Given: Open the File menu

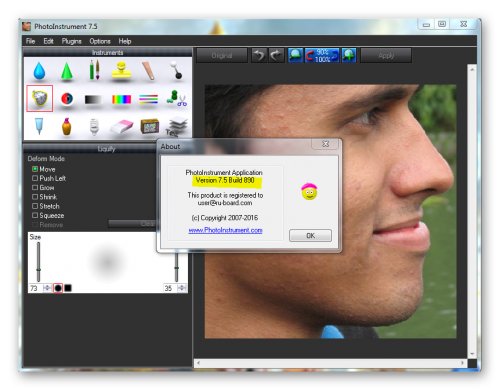Looking at the screenshot, I should (30, 41).
